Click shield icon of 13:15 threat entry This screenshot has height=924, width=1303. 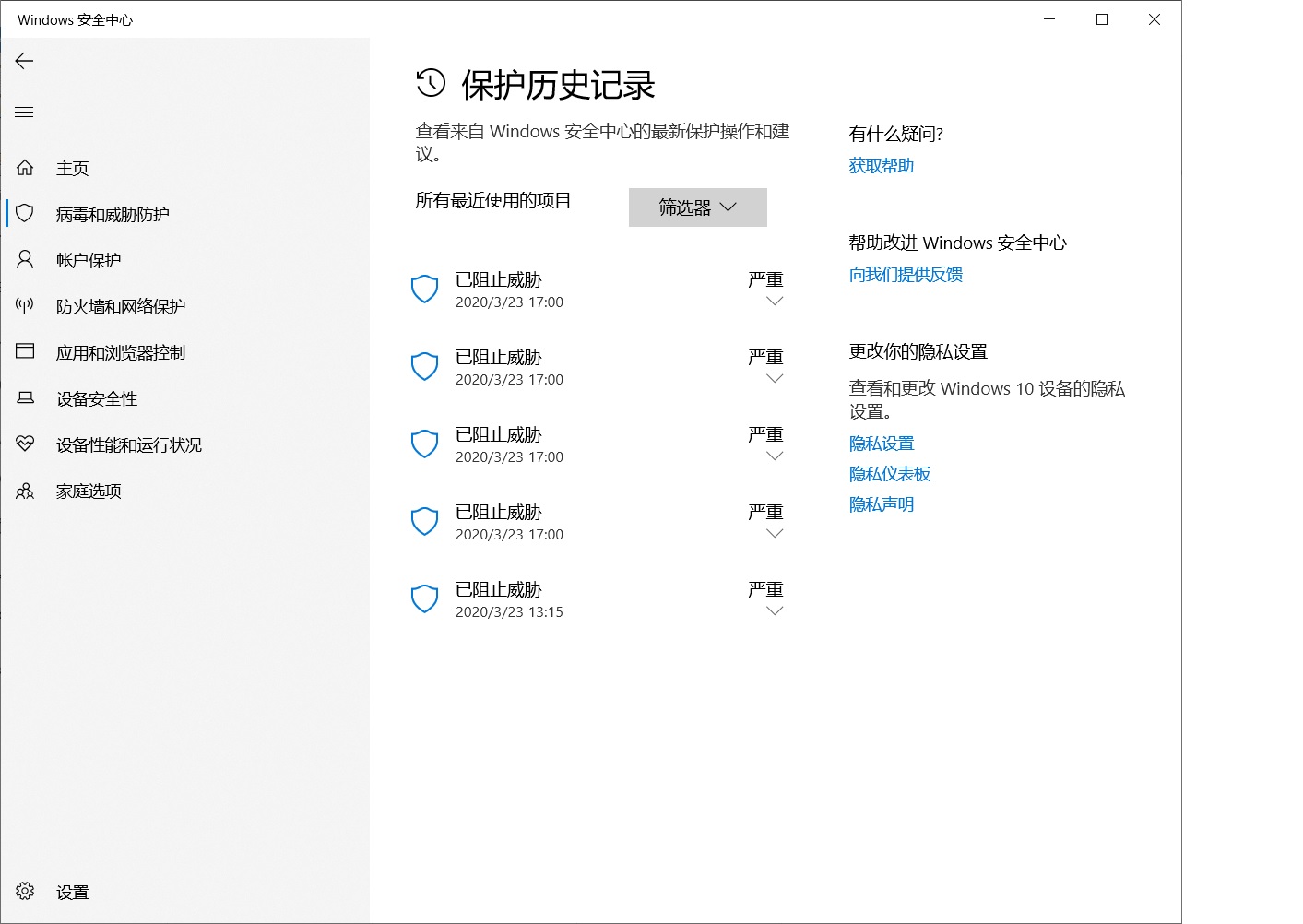point(424,598)
